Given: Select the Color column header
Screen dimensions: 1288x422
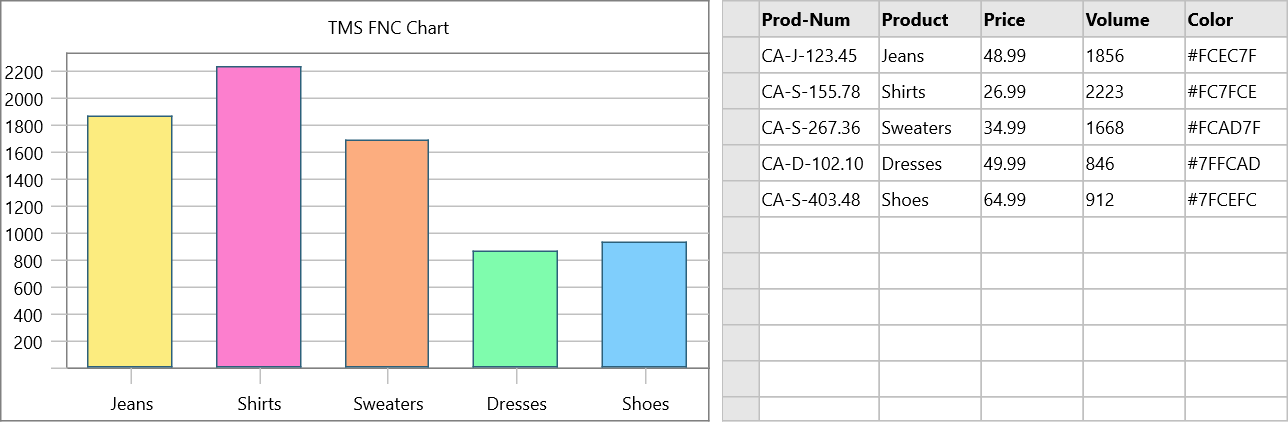Looking at the screenshot, I should pos(1236,19).
